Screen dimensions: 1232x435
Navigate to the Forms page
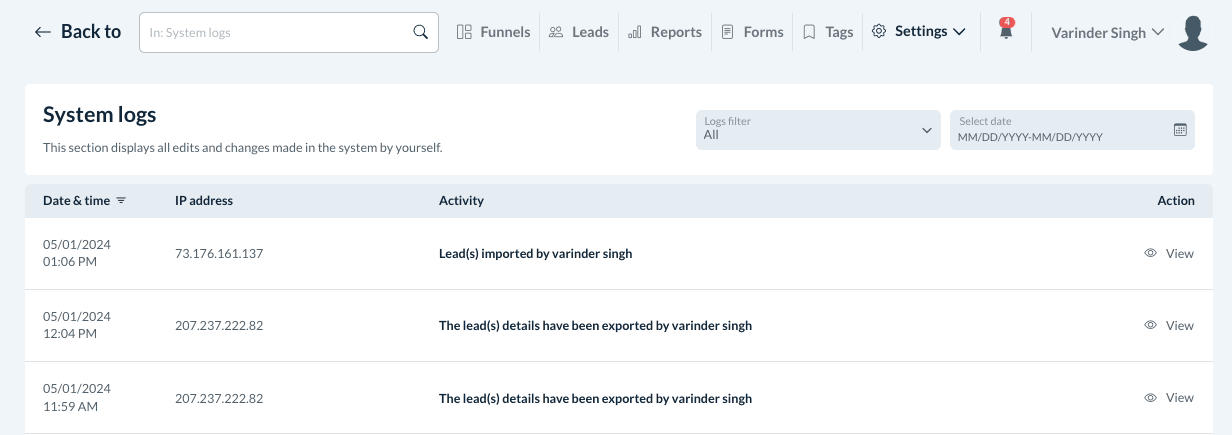pyautogui.click(x=752, y=32)
